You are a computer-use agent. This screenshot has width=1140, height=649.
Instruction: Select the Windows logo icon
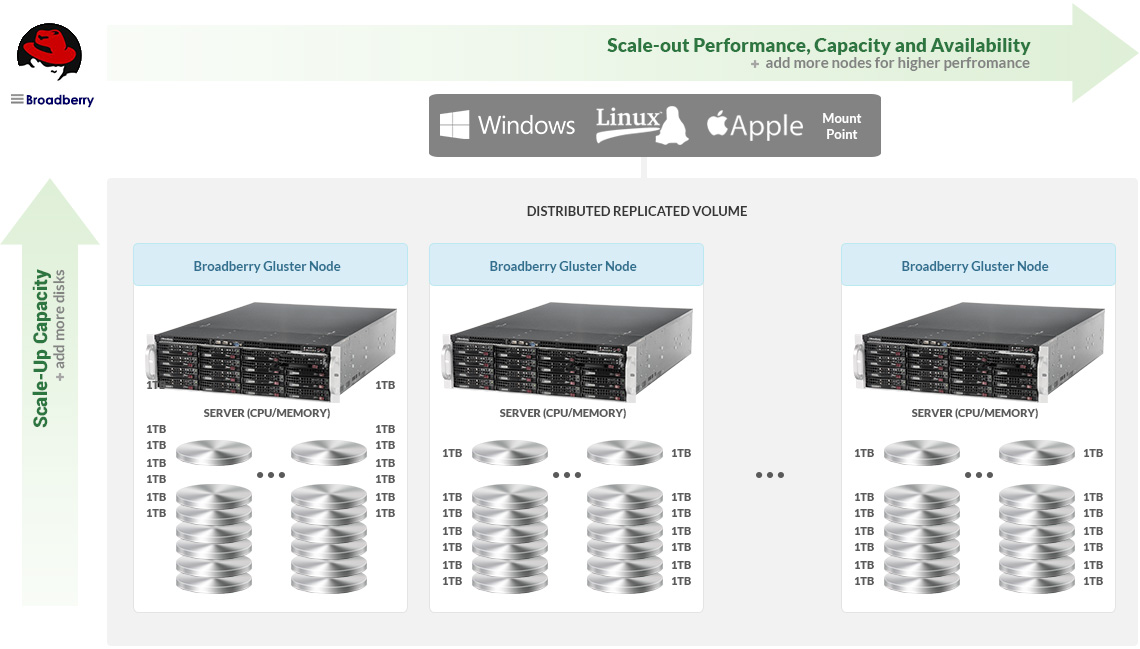(455, 125)
